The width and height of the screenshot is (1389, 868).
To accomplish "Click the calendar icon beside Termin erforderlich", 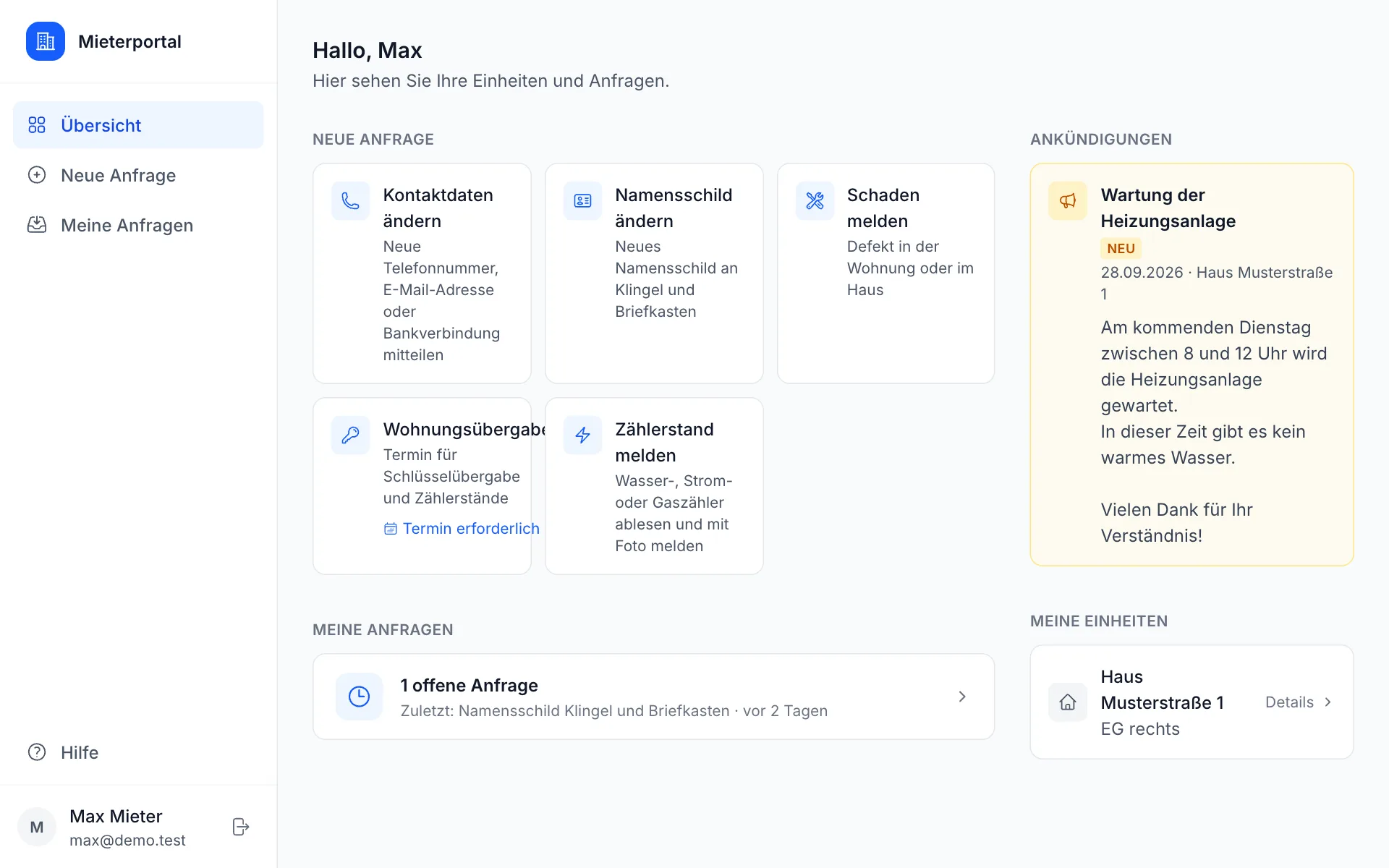I will click(x=391, y=529).
